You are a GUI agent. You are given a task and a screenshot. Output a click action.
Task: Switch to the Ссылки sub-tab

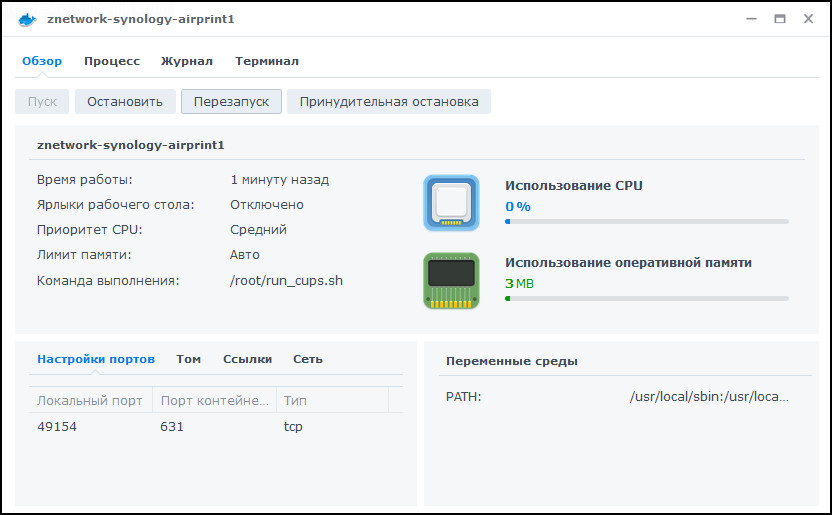pyautogui.click(x=247, y=359)
